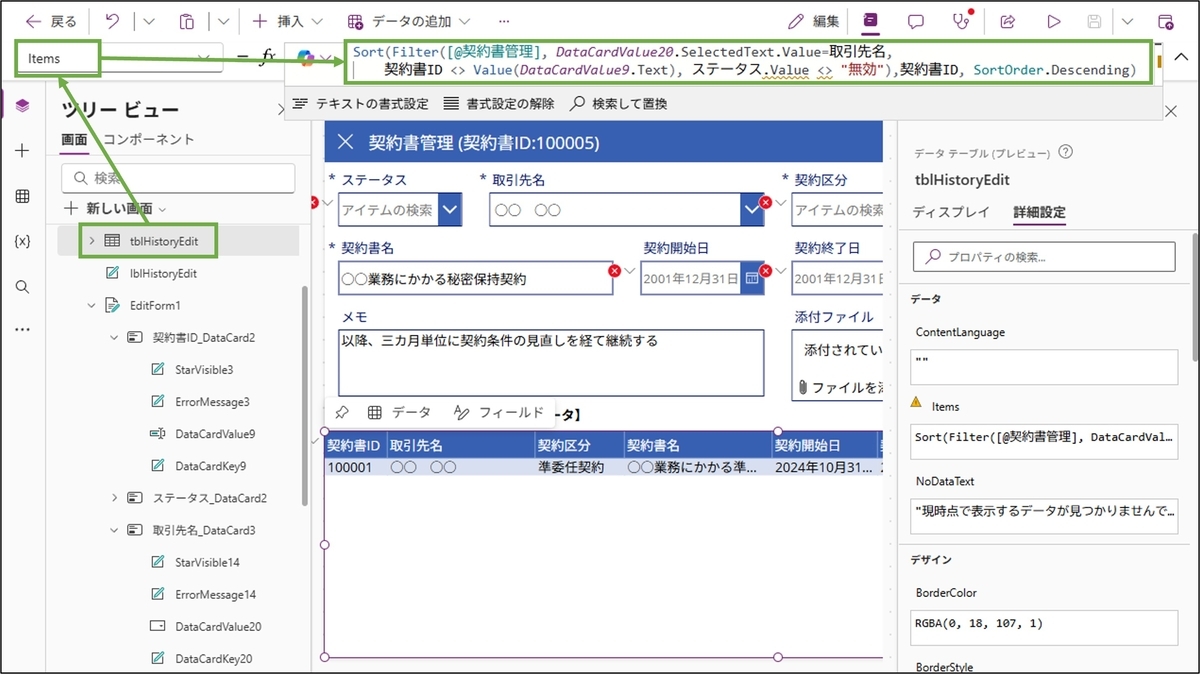Screen dimensions: 1200x674
Task: Open the tree view layers icon
Action: [22, 105]
